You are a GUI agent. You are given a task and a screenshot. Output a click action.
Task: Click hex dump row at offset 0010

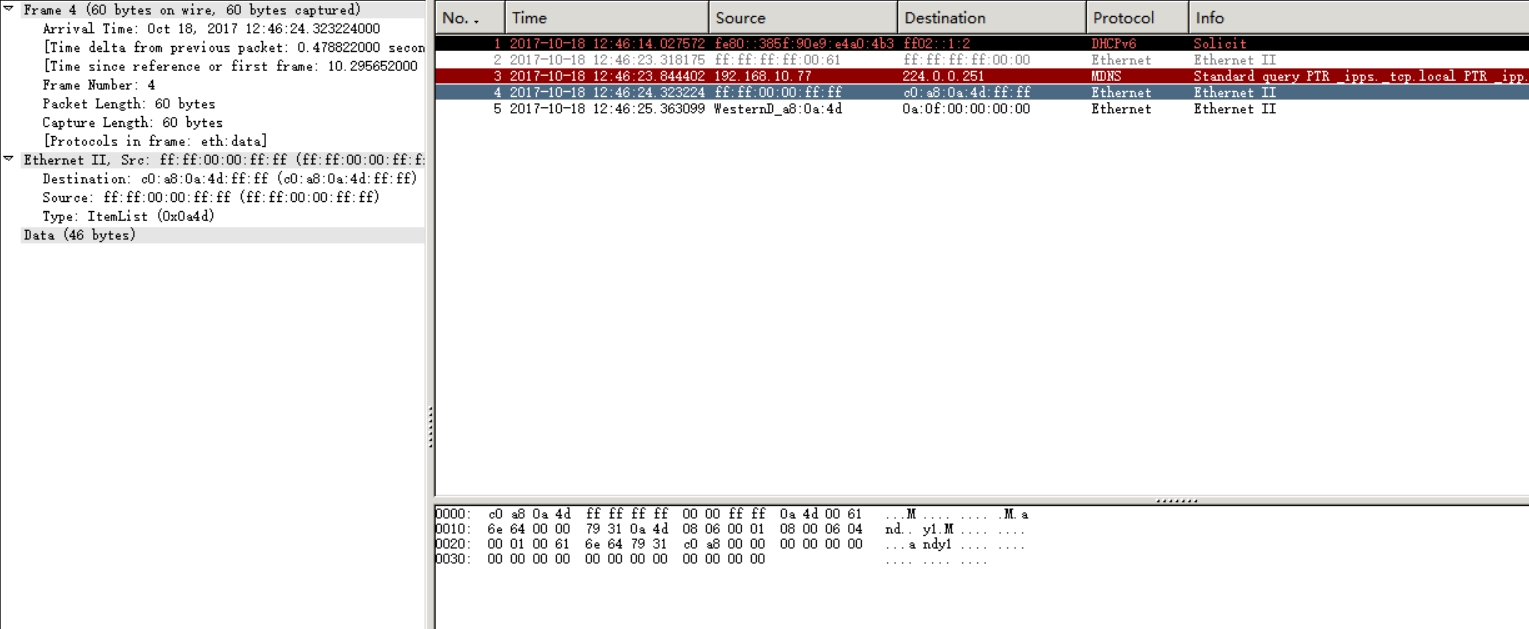(731, 529)
